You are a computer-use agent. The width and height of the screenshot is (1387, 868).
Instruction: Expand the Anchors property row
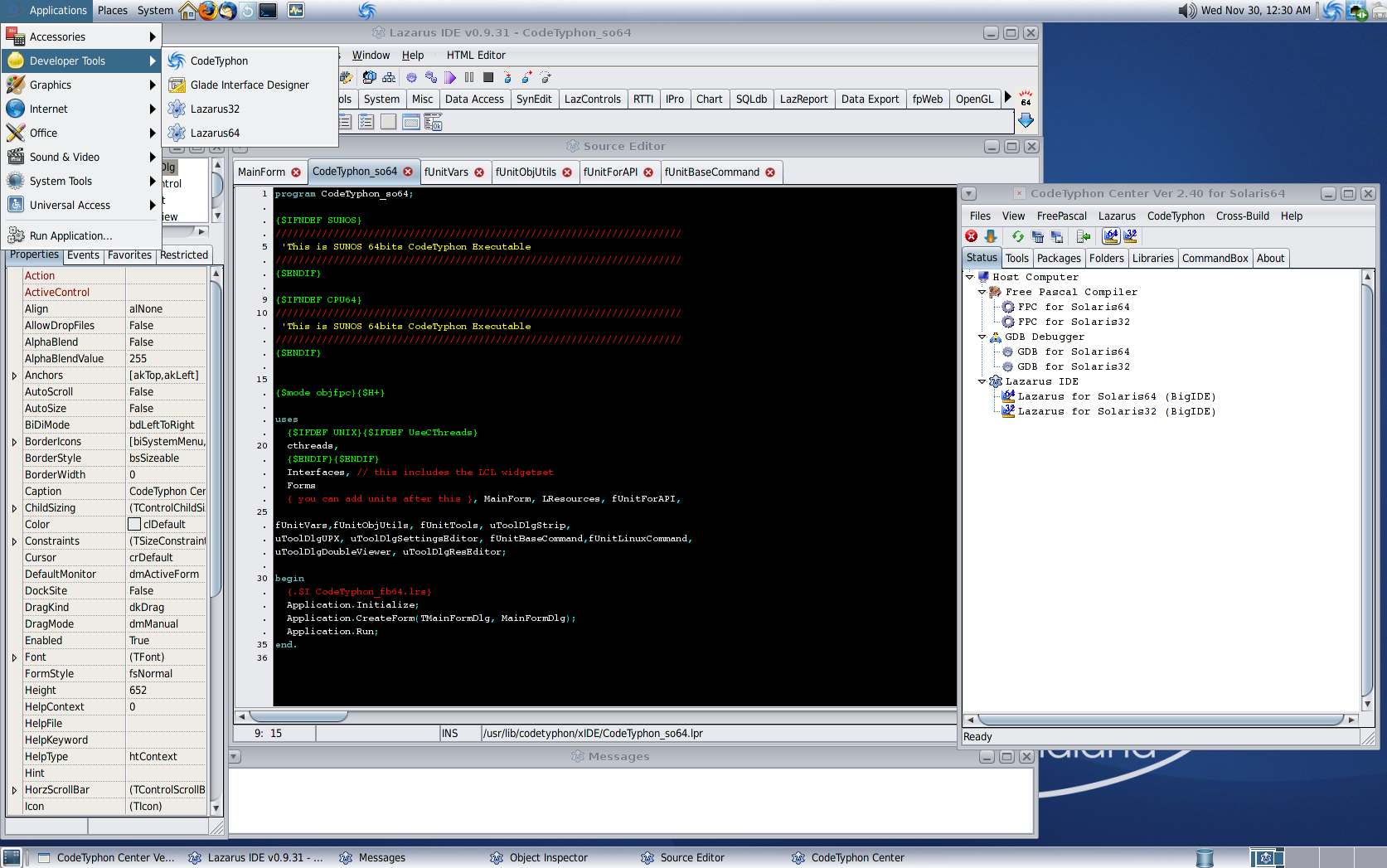(14, 376)
